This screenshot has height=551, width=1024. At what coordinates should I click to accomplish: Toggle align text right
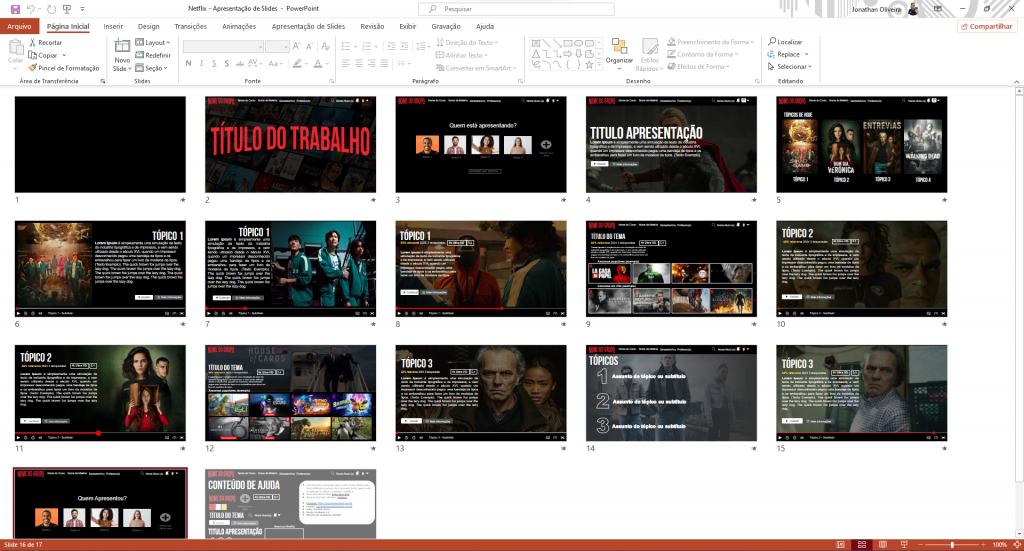[372, 63]
